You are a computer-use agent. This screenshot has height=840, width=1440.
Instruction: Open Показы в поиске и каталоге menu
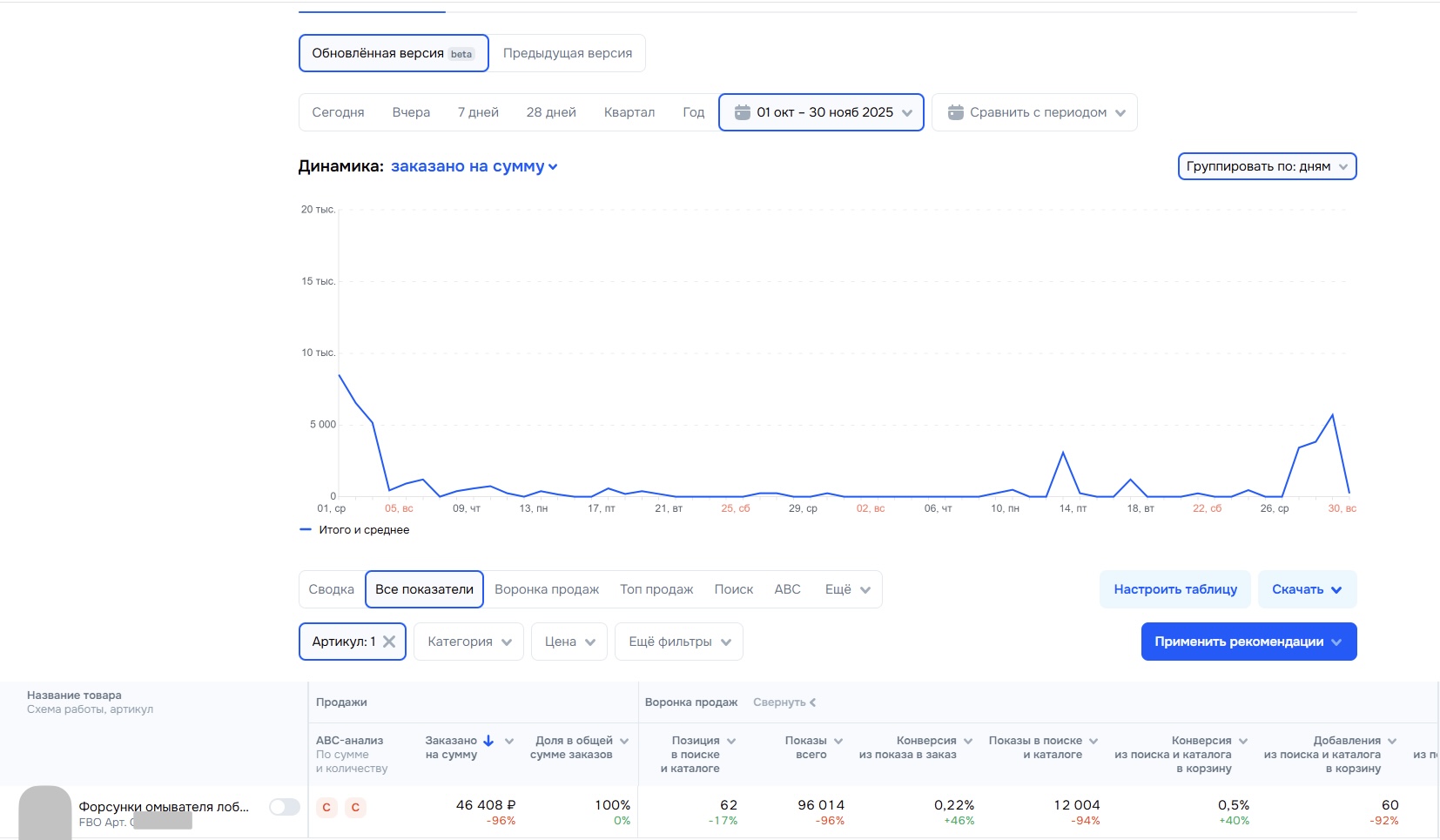click(1093, 741)
